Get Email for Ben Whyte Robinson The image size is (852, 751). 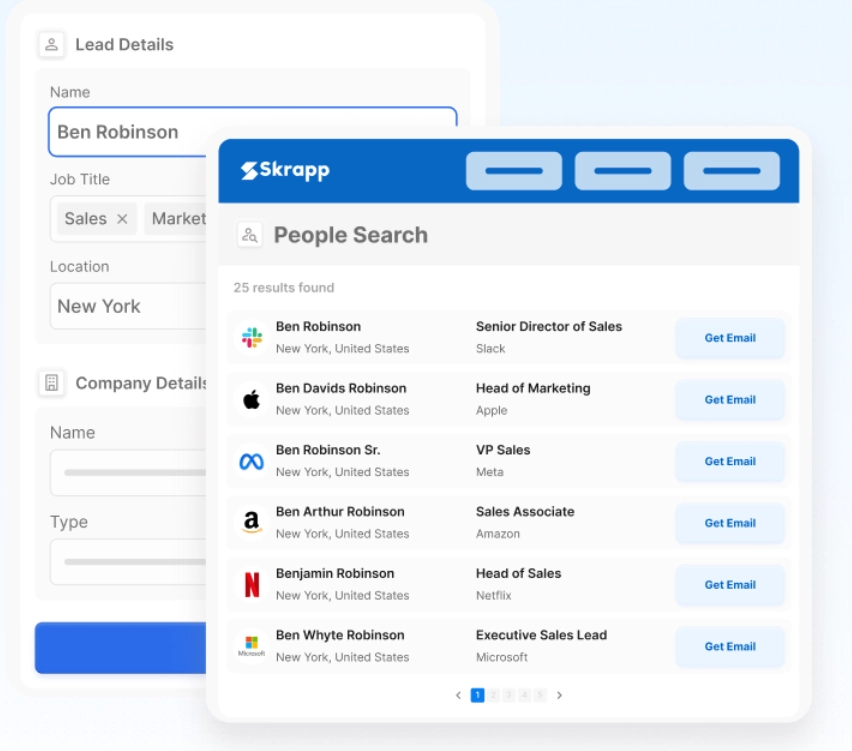coord(730,646)
